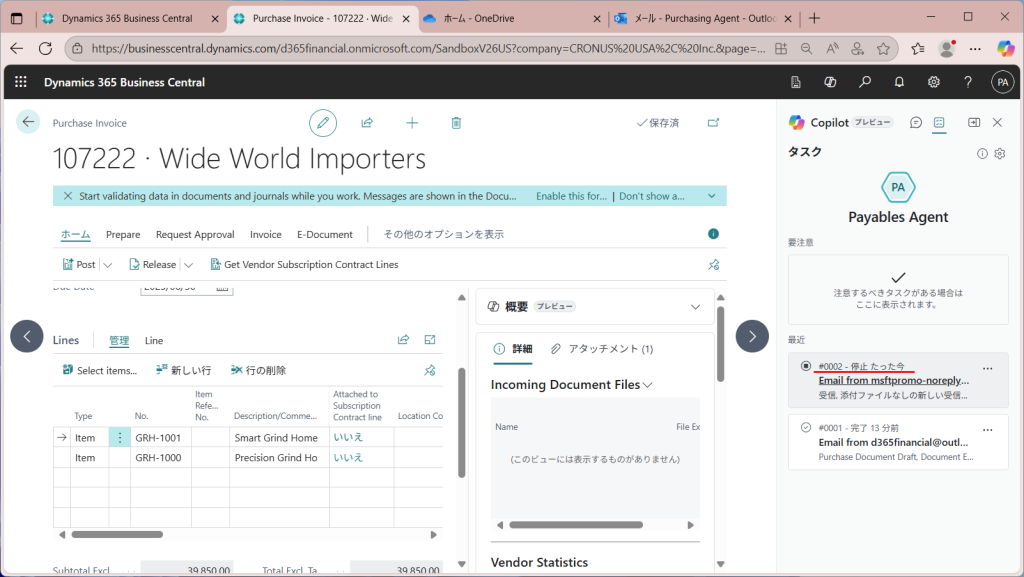Viewport: 1024px width, 577px height.
Task: Open the Prepare action tab
Action: point(123,234)
